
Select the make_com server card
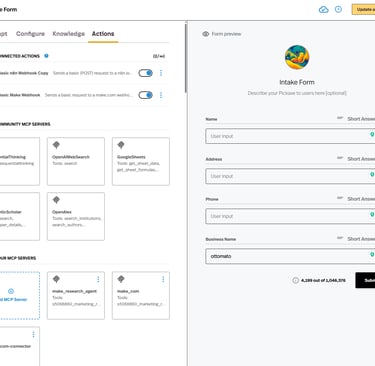pos(141,296)
